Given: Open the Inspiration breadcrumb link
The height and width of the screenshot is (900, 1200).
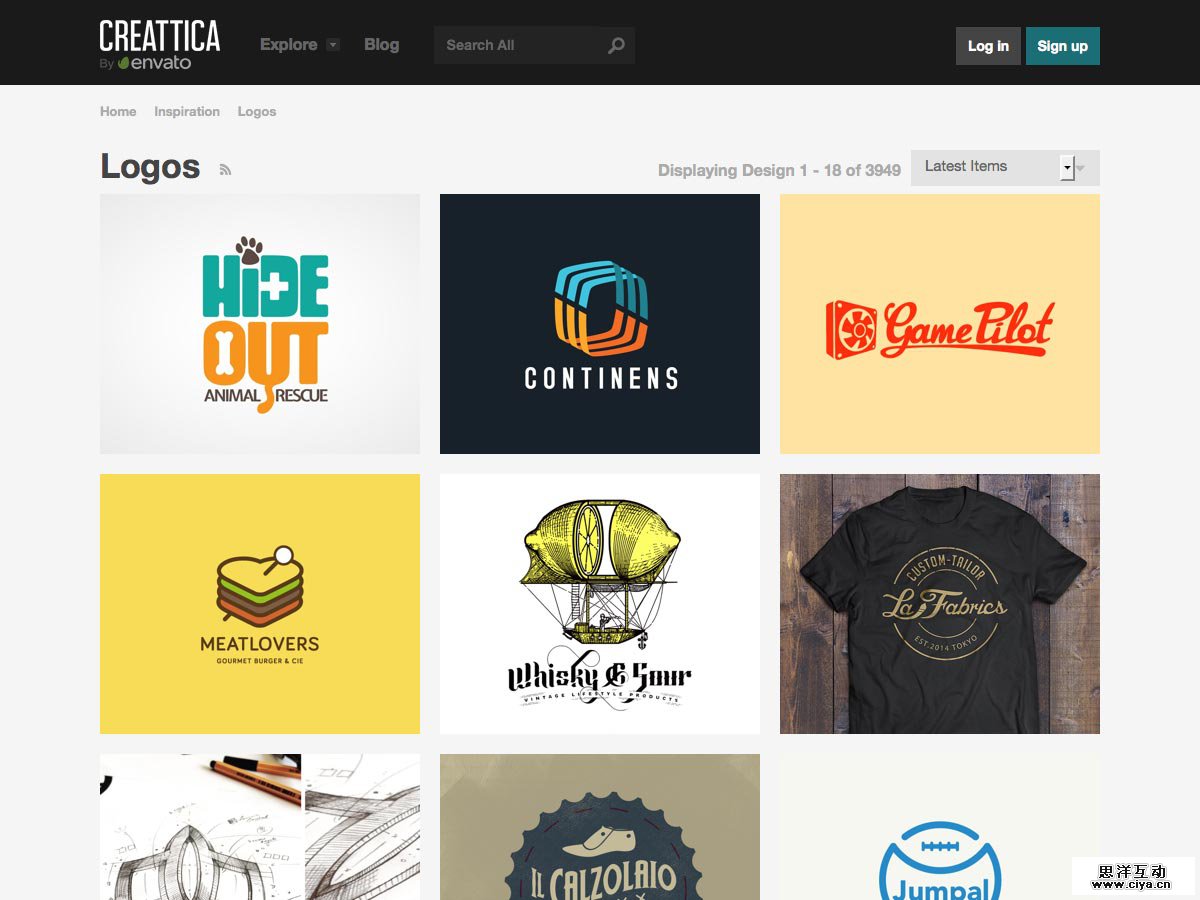Looking at the screenshot, I should (187, 111).
